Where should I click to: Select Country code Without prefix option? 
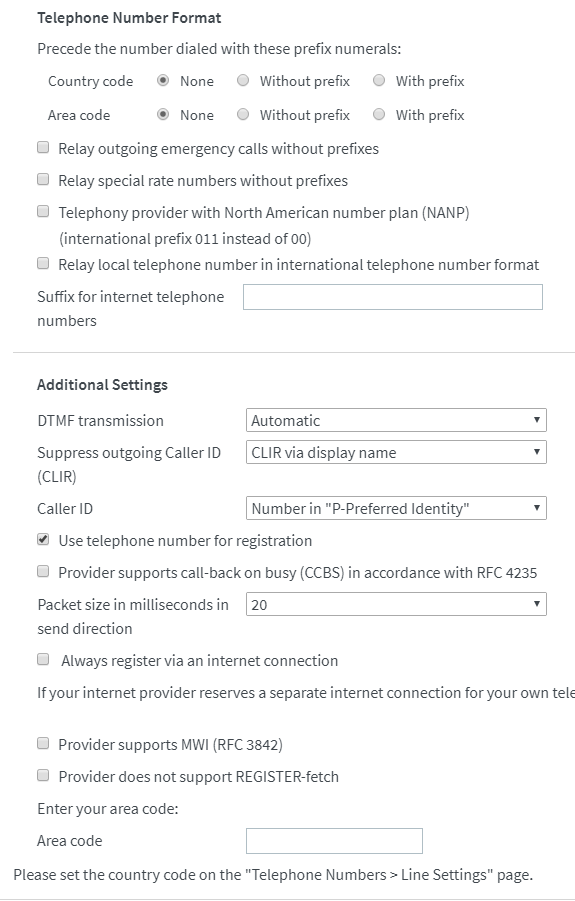[243, 80]
